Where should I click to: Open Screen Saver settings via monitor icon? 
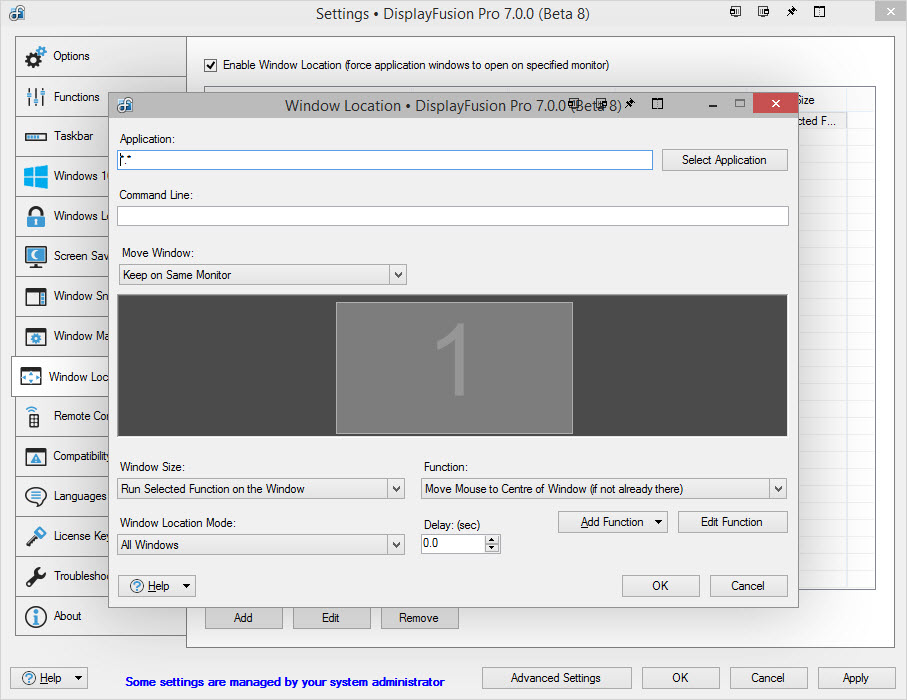pyautogui.click(x=35, y=256)
